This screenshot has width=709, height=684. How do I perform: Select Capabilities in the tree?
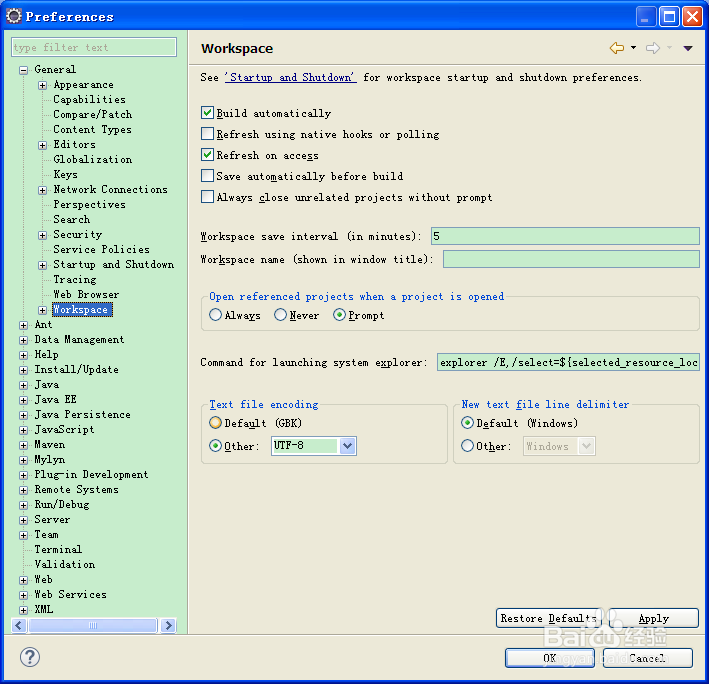click(89, 99)
